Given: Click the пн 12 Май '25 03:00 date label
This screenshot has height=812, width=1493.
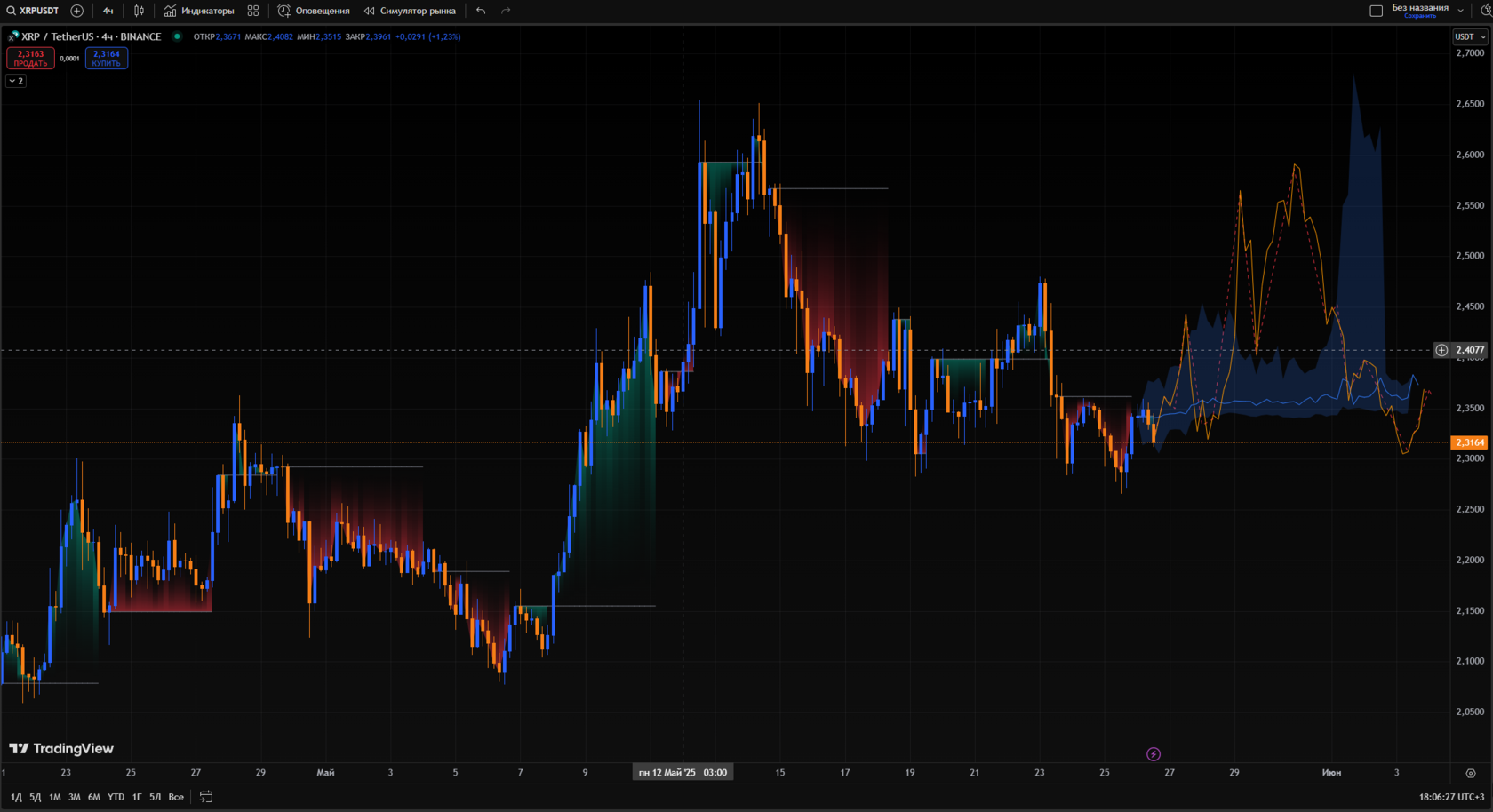Looking at the screenshot, I should [683, 773].
